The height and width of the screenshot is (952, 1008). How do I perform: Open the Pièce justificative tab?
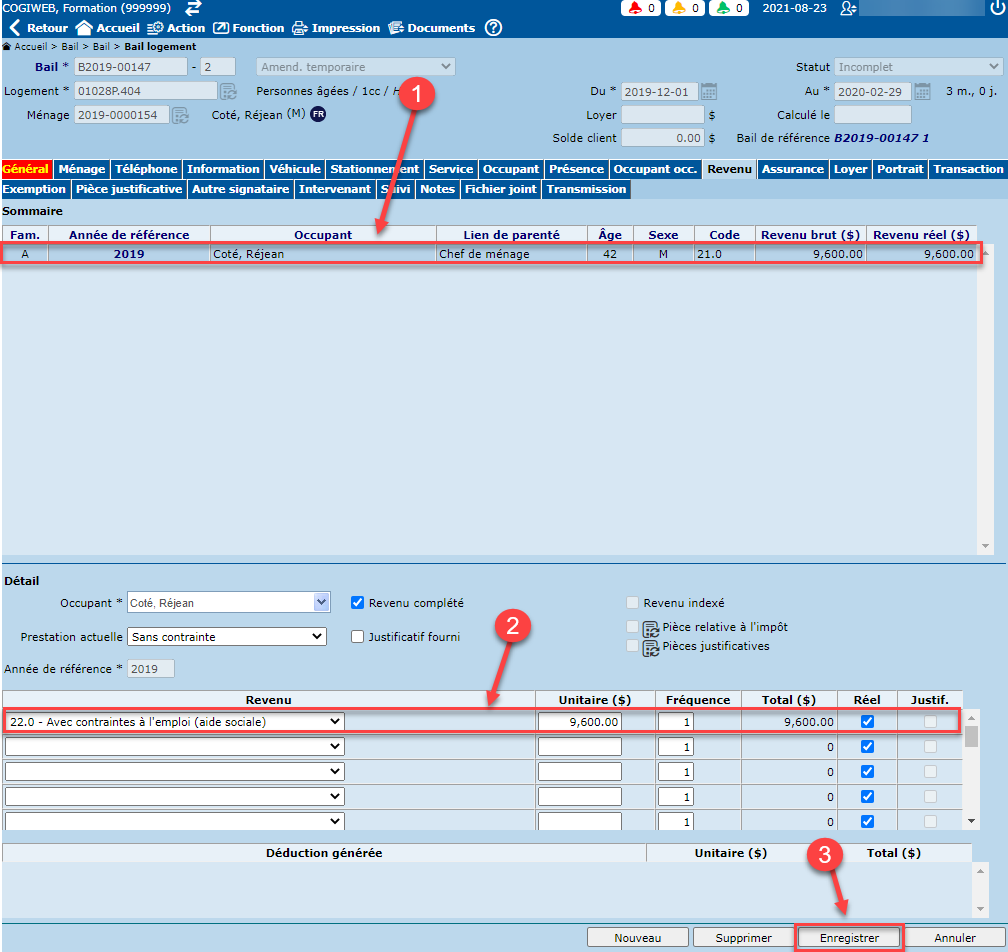[x=129, y=189]
